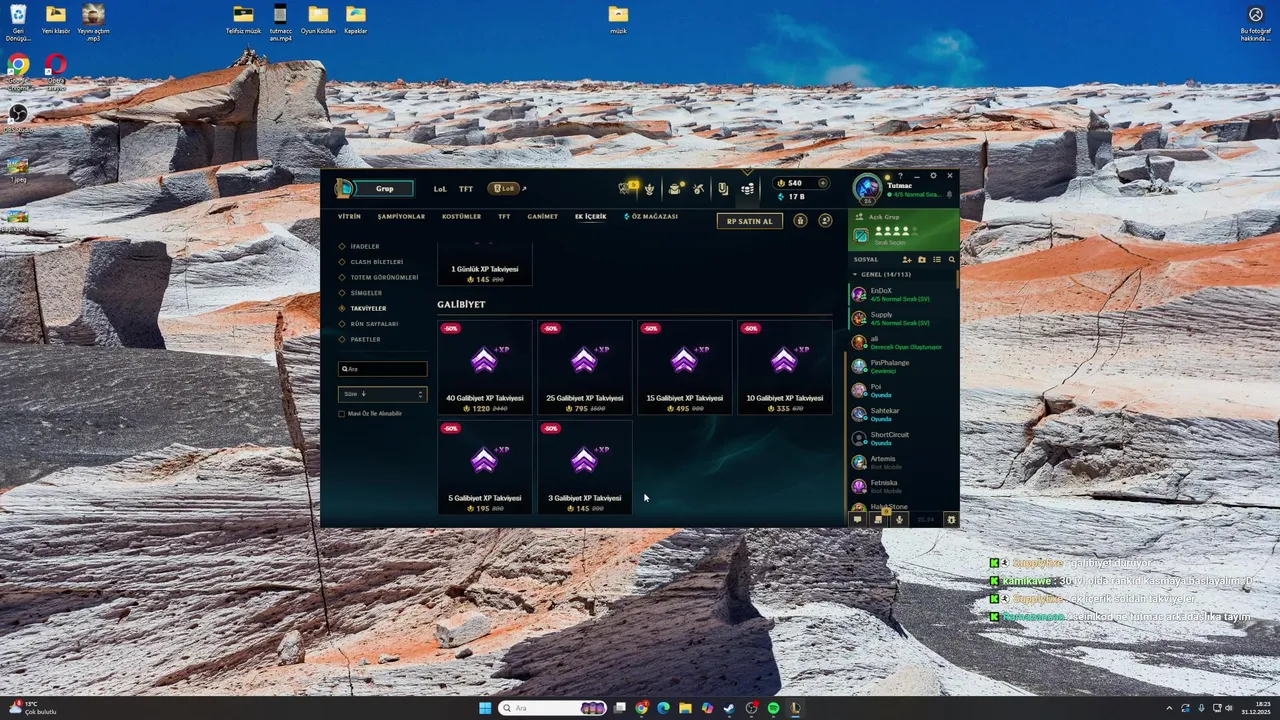The height and width of the screenshot is (720, 1280).
Task: Select the SİMGELER sidebar category
Action: [x=366, y=293]
